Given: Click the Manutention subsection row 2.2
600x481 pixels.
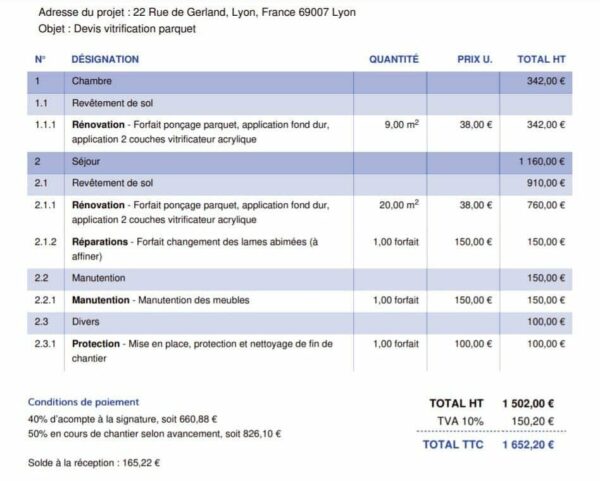Looking at the screenshot, I should tap(300, 279).
